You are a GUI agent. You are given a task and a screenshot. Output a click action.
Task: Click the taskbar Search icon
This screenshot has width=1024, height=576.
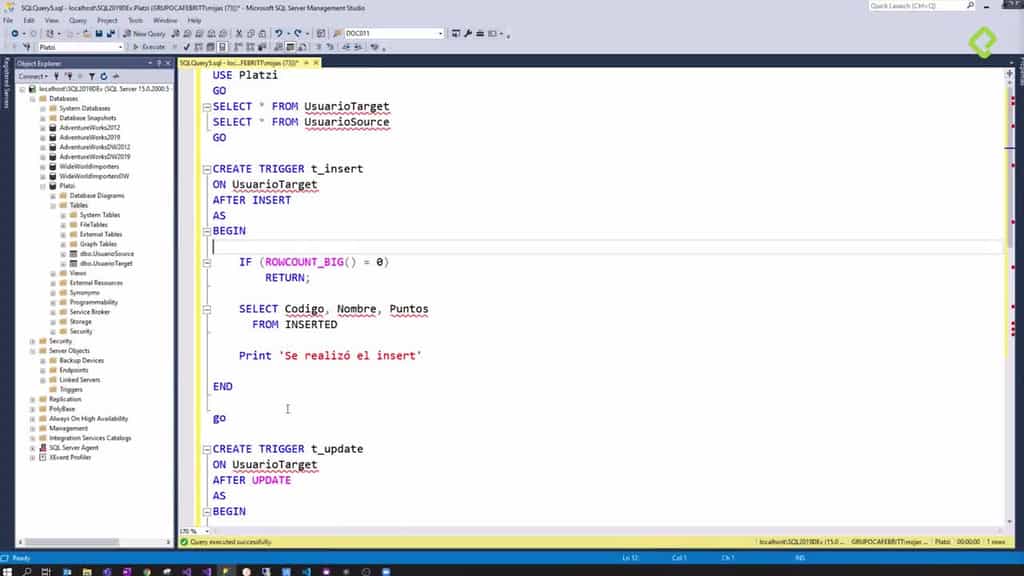coord(27,571)
